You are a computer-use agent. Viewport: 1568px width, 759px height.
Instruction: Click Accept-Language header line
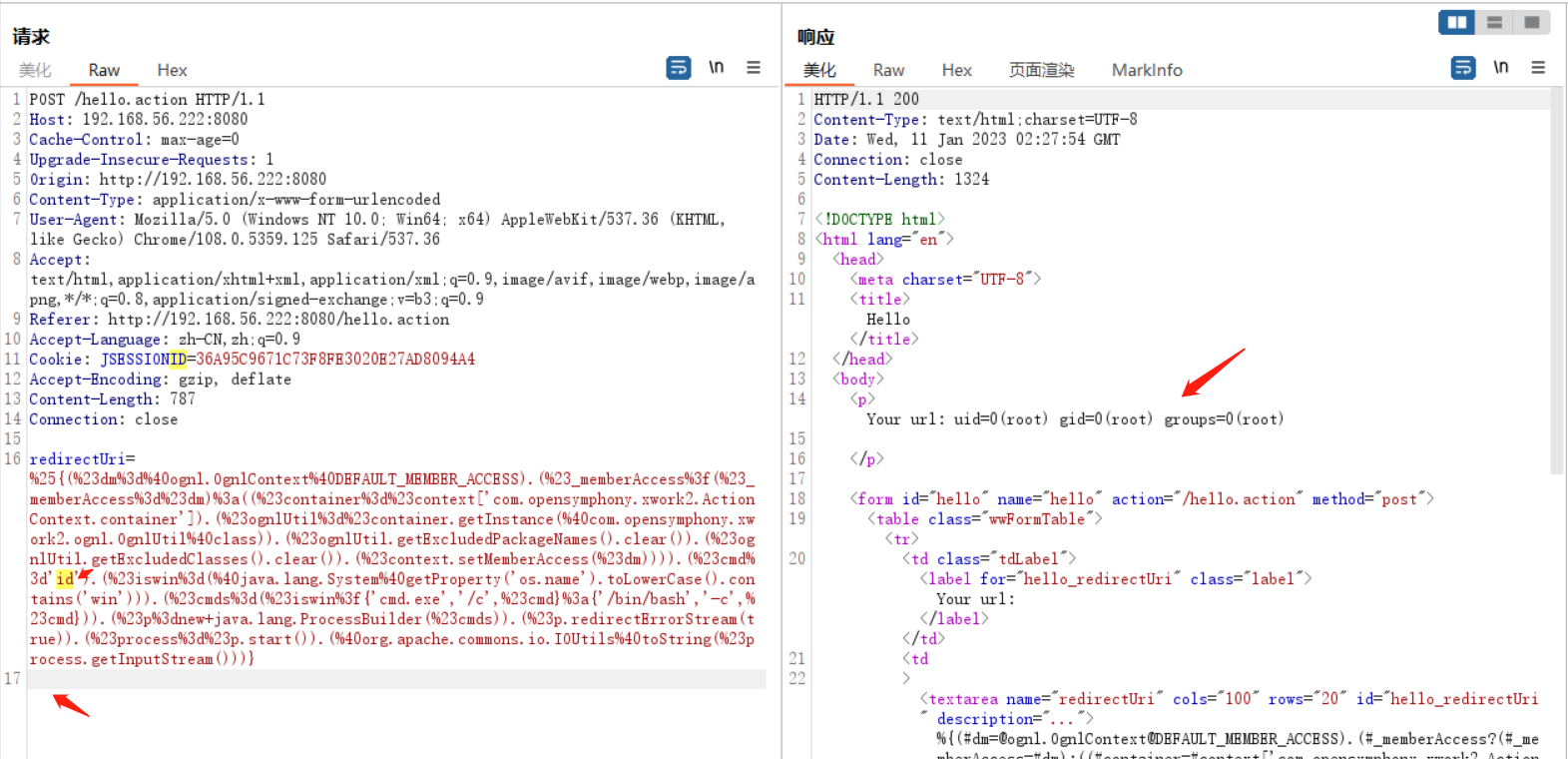click(x=165, y=340)
